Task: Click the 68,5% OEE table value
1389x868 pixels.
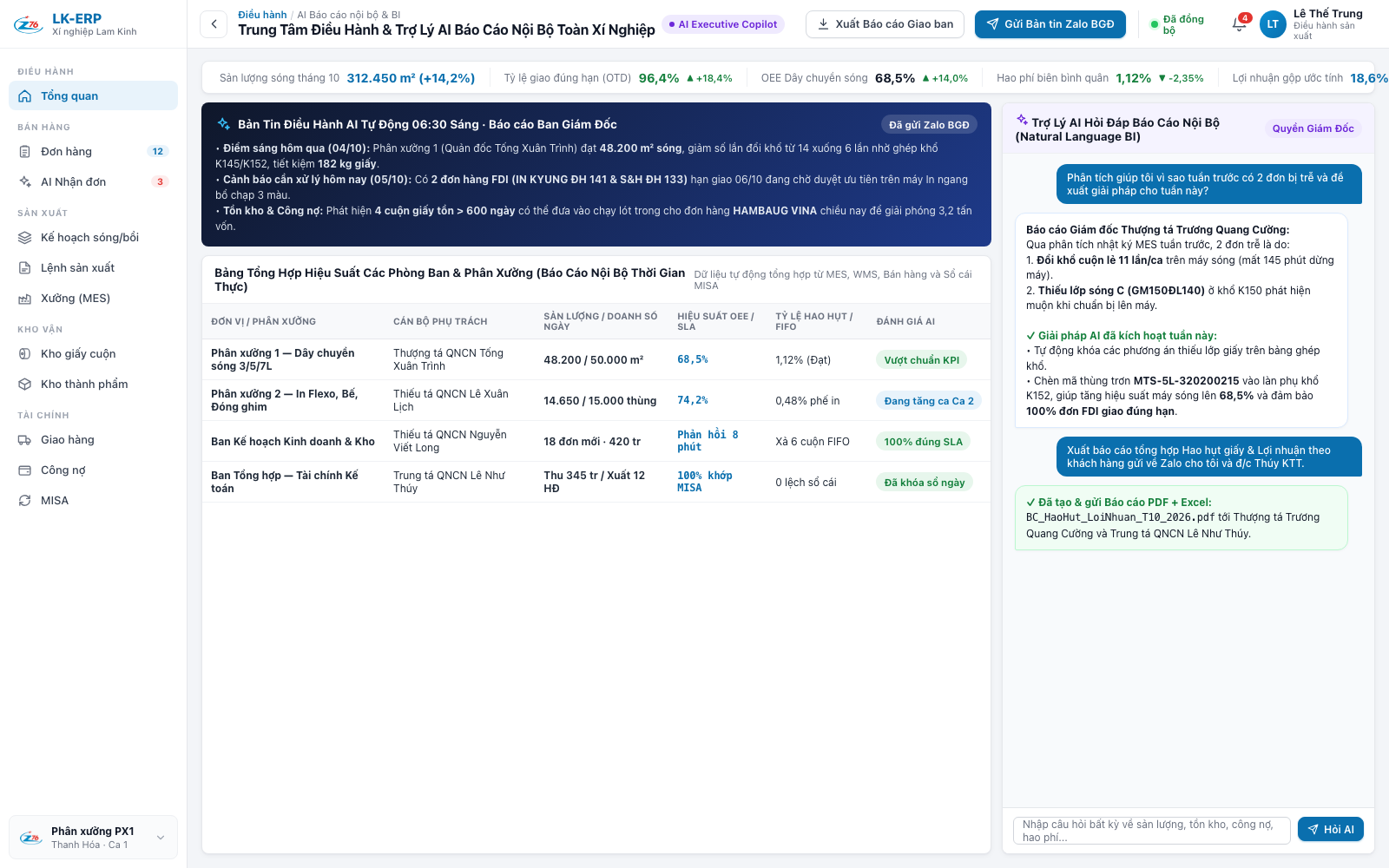Action: click(x=693, y=360)
